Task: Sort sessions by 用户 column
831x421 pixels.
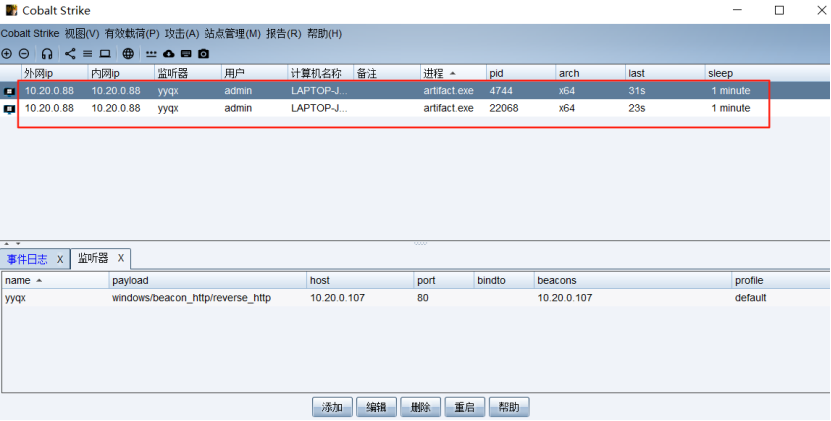Action: pos(254,73)
